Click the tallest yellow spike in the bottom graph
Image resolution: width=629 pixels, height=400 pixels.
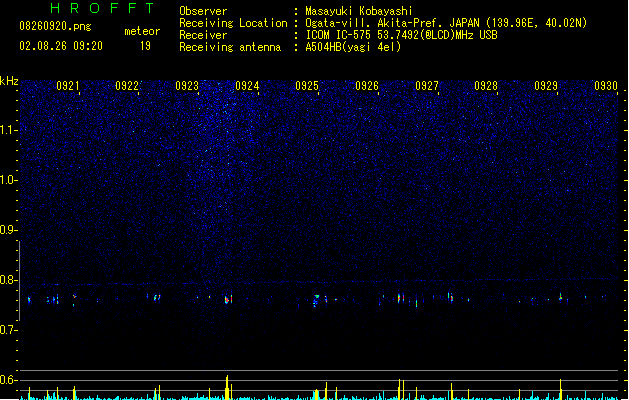click(227, 387)
